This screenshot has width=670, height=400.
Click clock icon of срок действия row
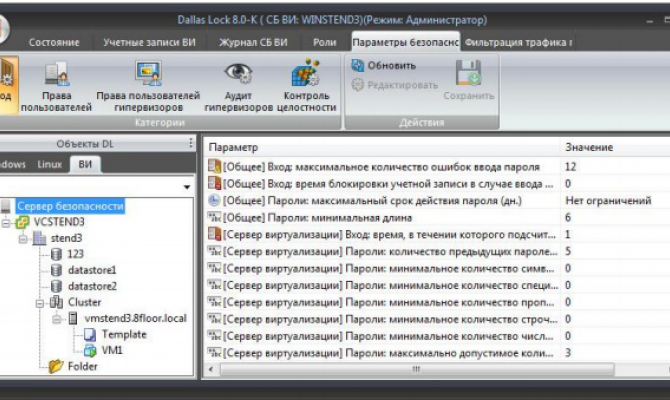click(214, 200)
